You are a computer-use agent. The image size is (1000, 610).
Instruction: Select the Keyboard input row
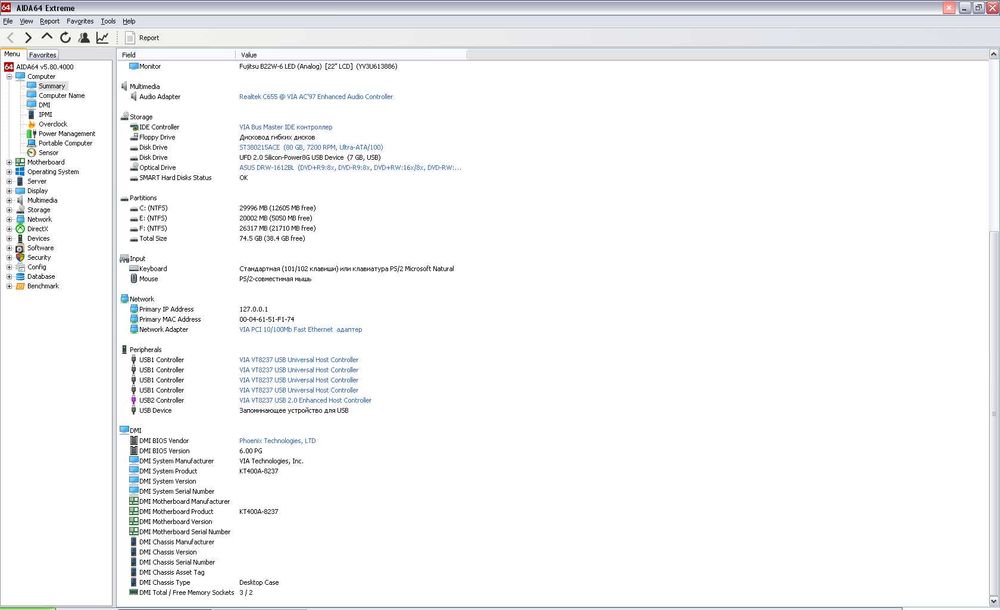[x=292, y=269]
